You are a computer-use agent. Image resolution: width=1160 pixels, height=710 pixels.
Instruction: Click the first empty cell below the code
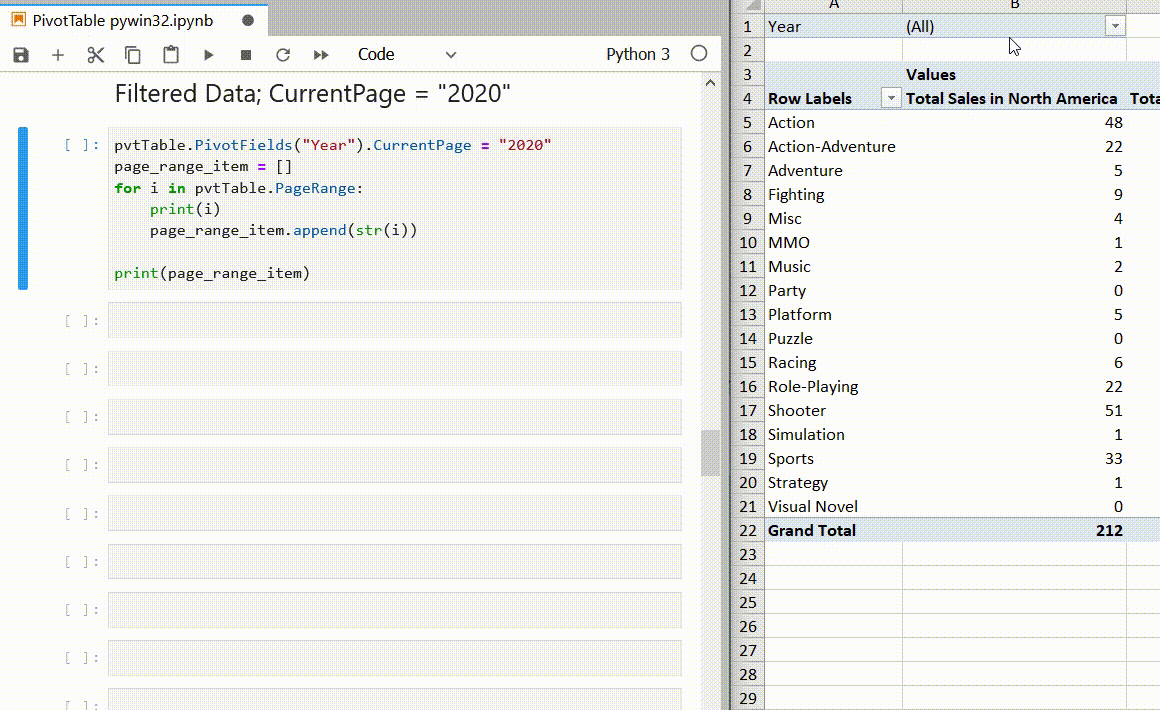394,320
